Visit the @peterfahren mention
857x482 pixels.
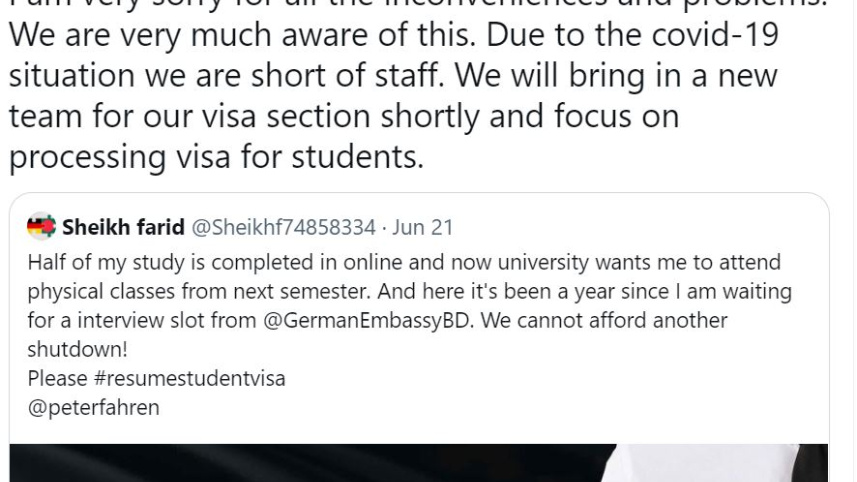93,407
